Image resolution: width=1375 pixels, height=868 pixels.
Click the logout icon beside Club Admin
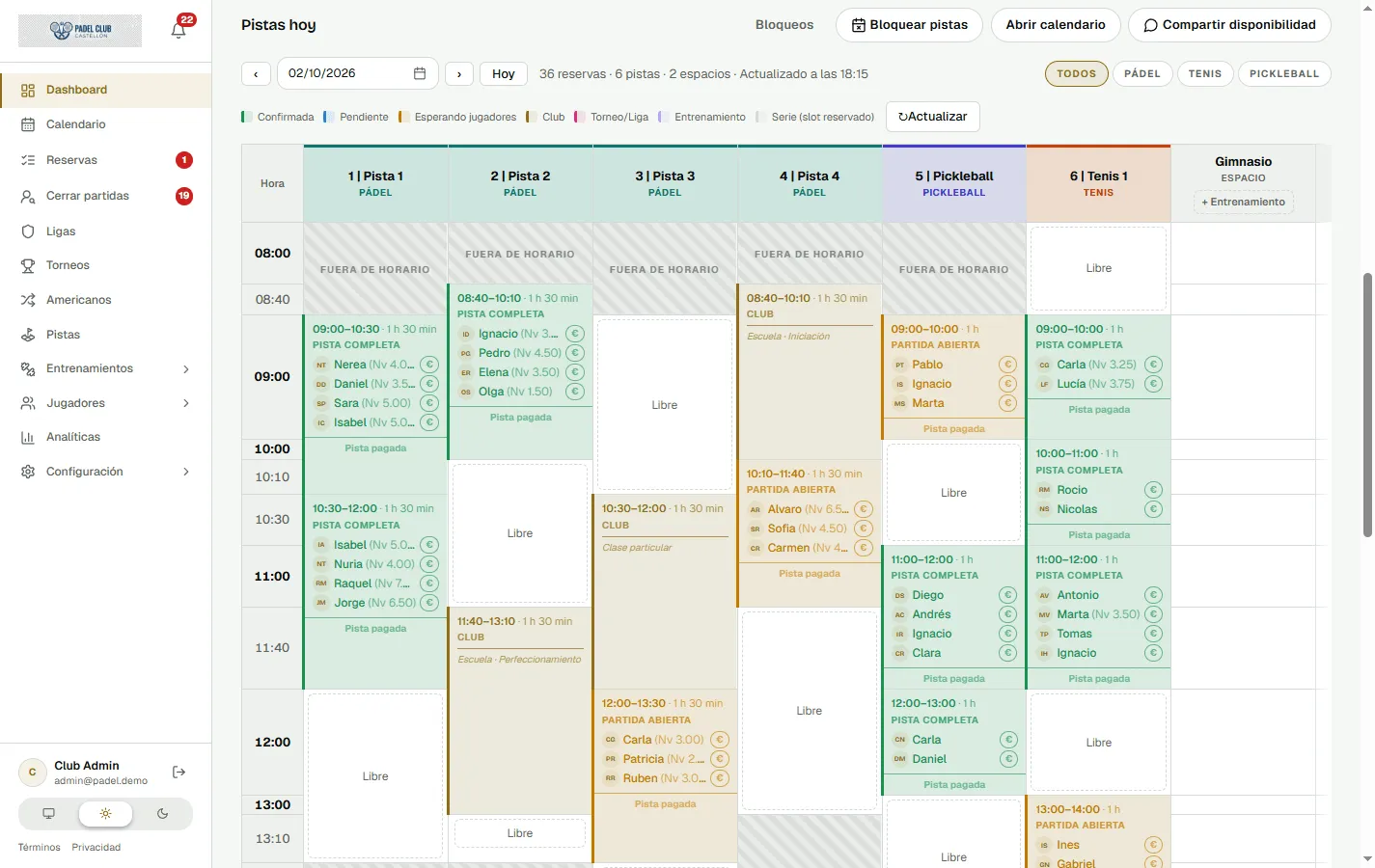[x=179, y=772]
